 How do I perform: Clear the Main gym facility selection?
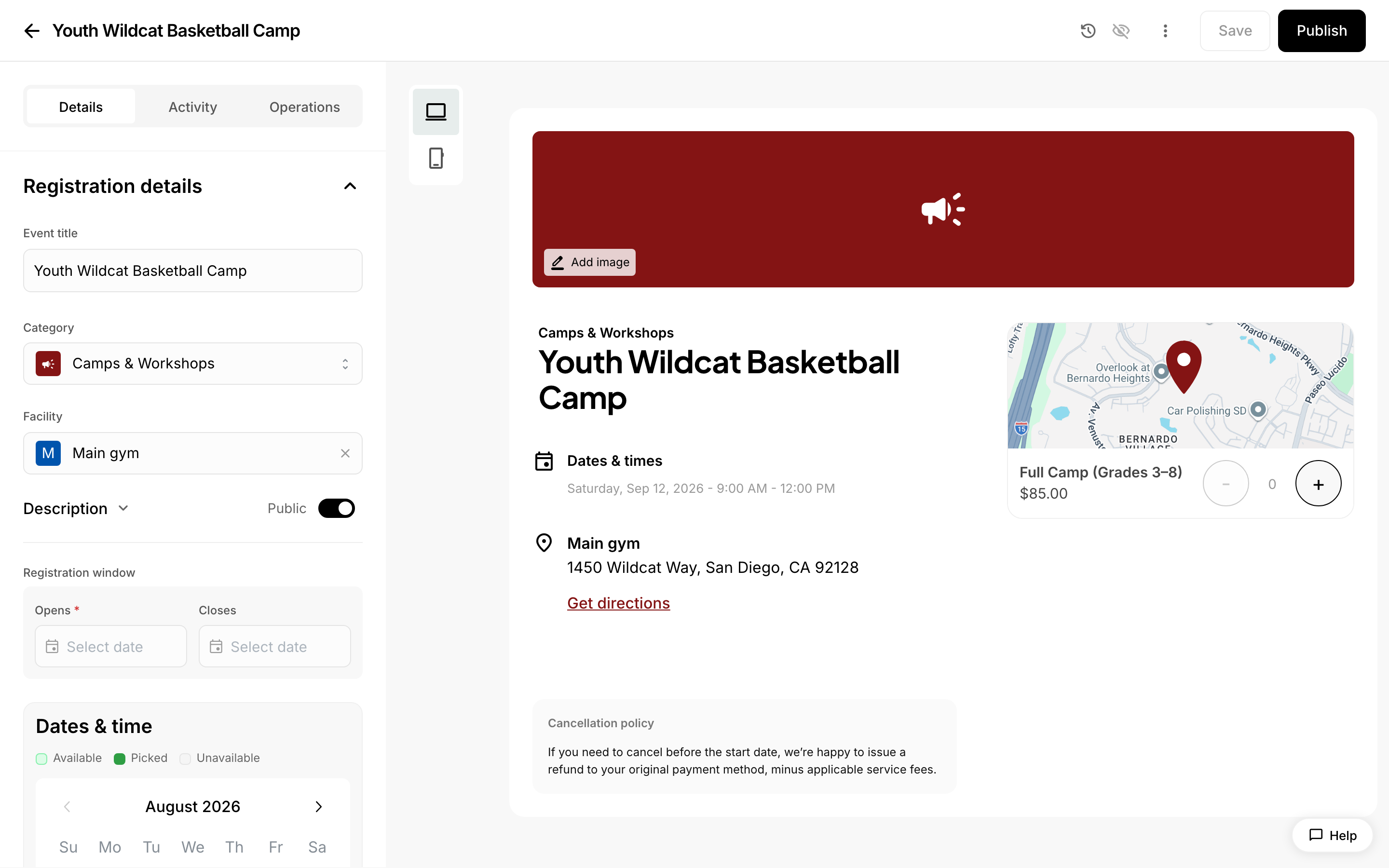[x=345, y=453]
